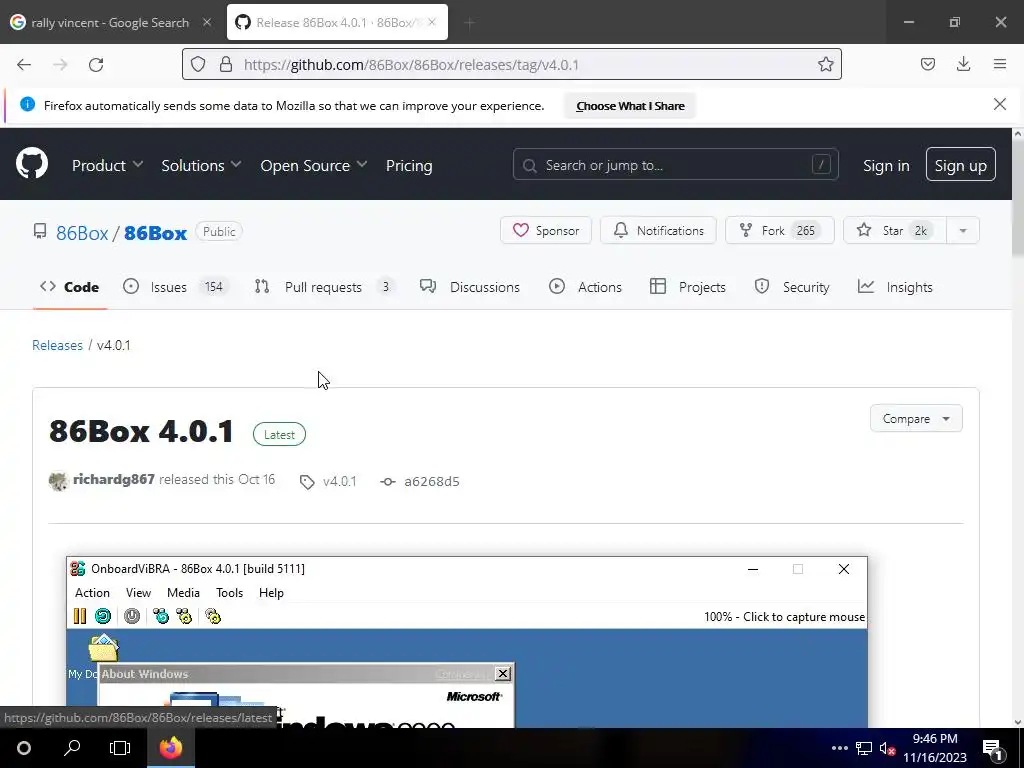Open the Pull requests tab
1024x768 pixels.
pyautogui.click(x=325, y=287)
